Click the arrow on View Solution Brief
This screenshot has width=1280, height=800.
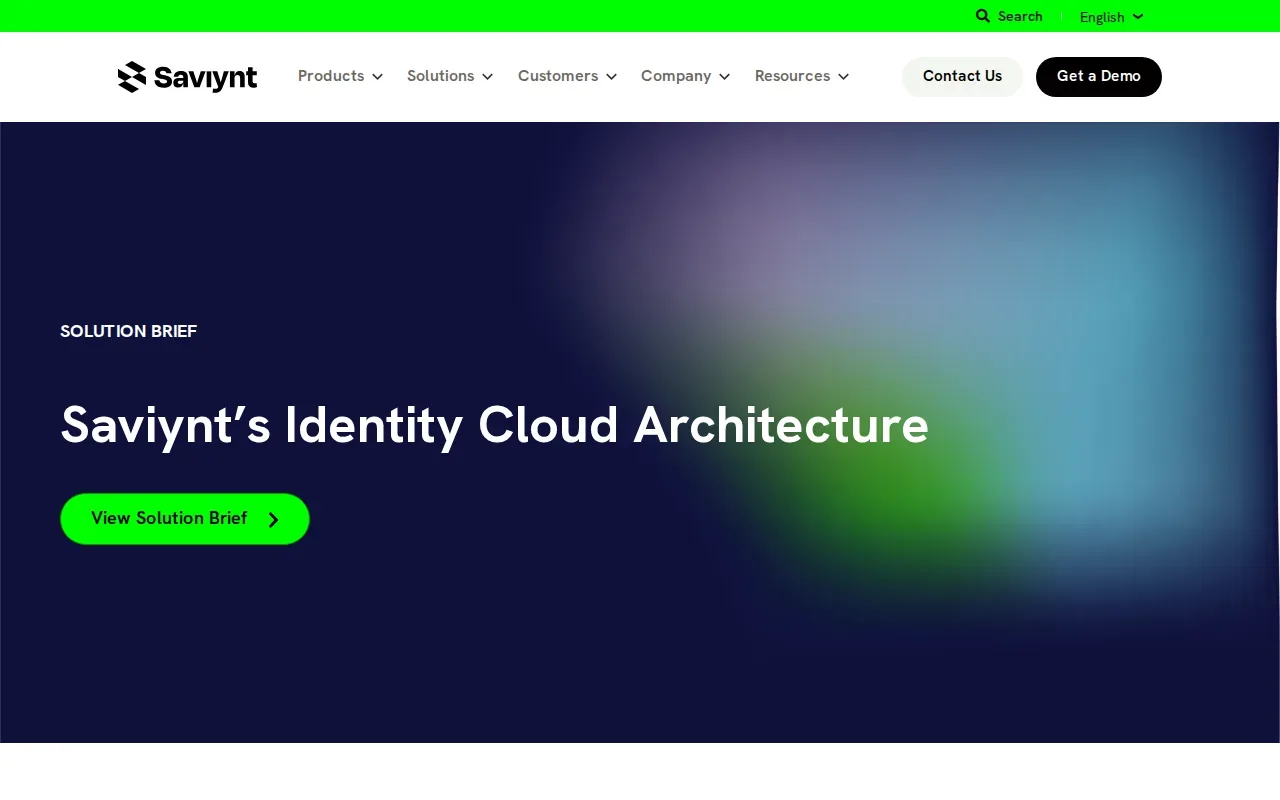(x=273, y=520)
